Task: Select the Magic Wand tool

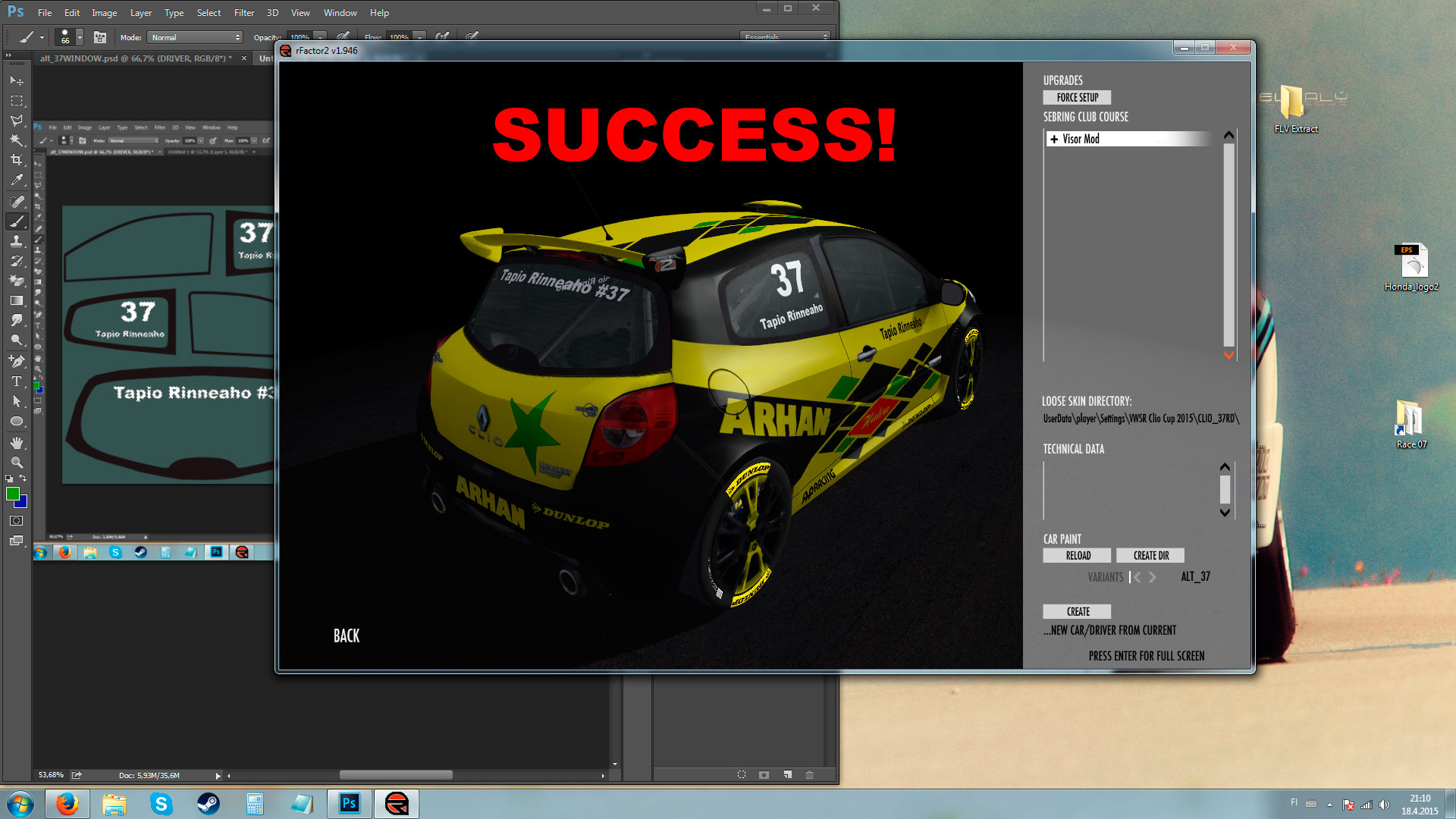Action: tap(16, 140)
